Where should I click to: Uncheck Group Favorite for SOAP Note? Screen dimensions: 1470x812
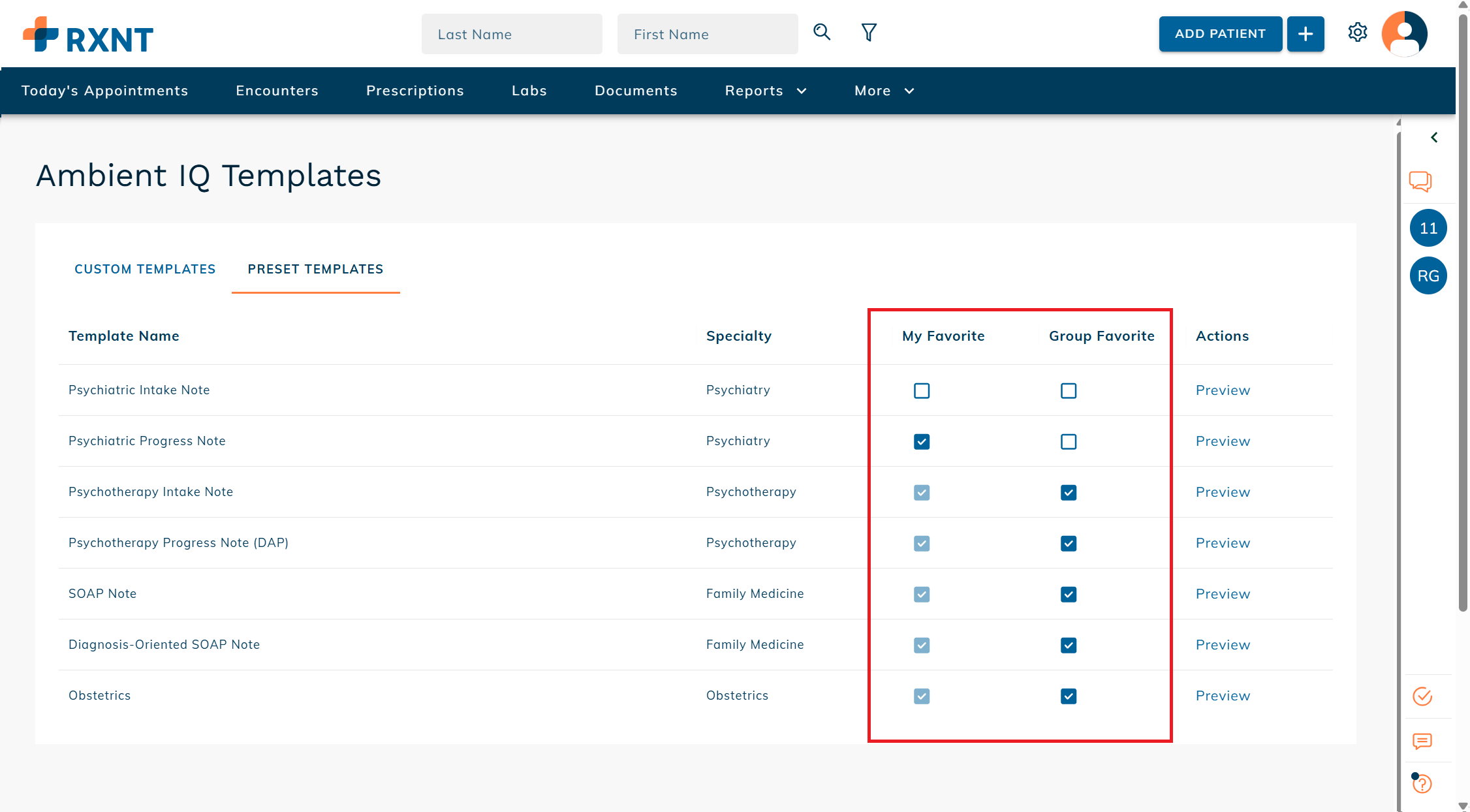coord(1069,595)
